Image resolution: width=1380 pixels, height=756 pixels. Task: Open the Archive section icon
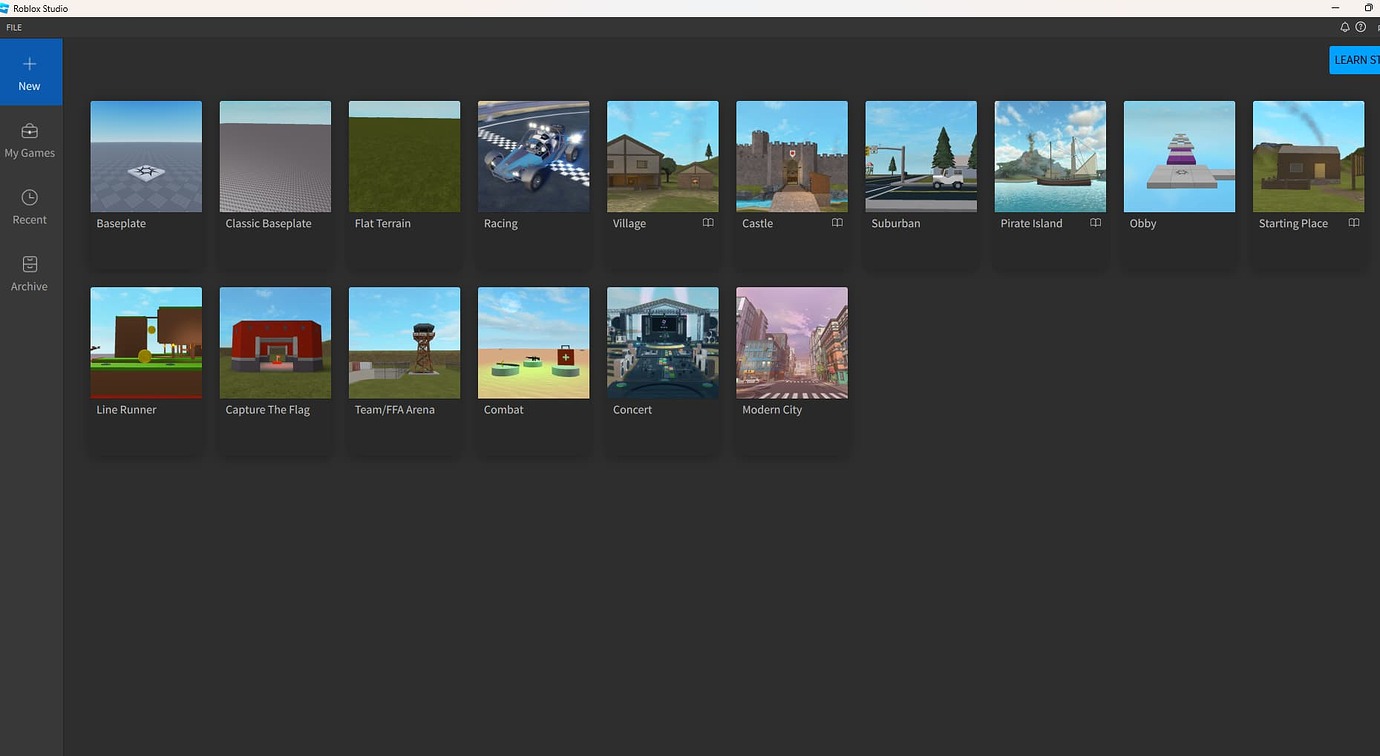(29, 265)
